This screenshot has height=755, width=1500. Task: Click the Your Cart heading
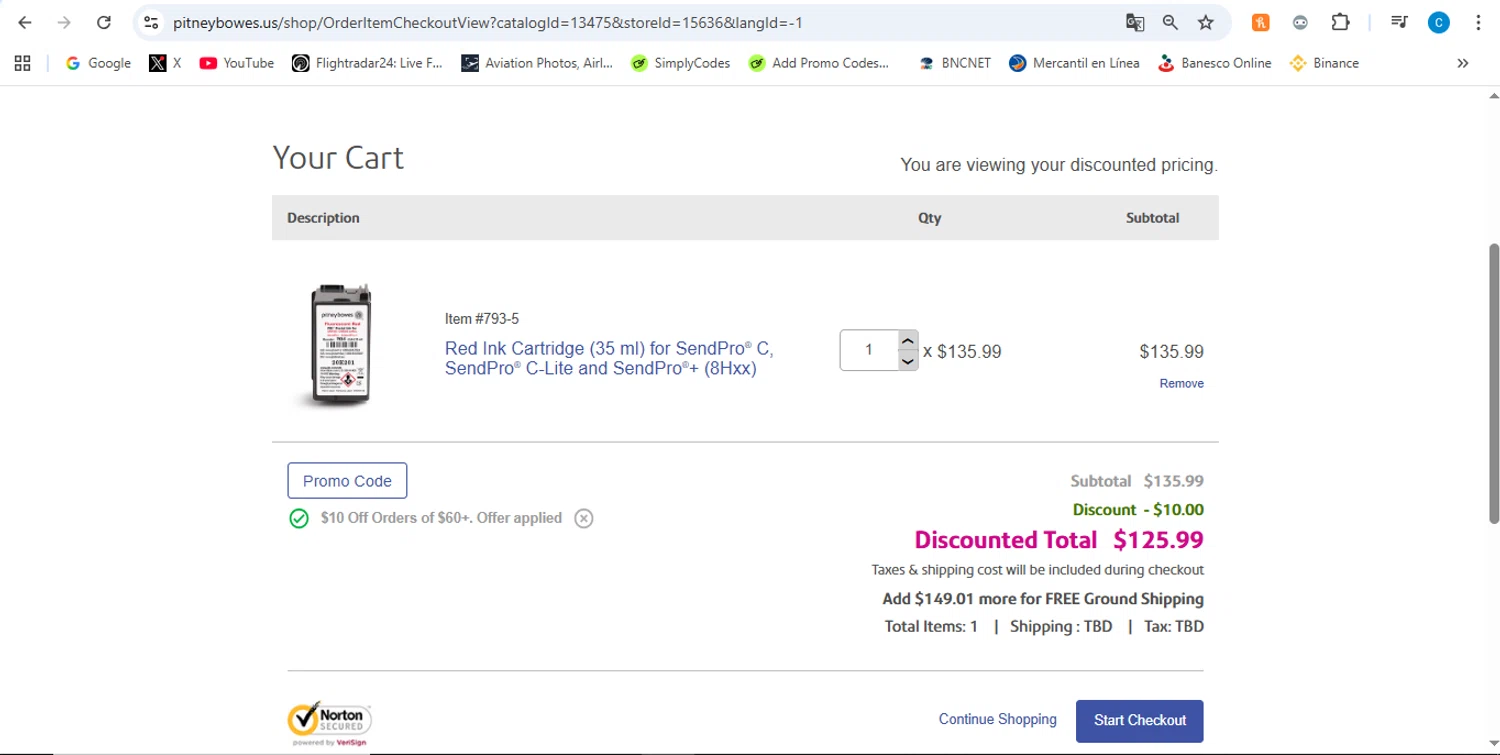pos(338,157)
